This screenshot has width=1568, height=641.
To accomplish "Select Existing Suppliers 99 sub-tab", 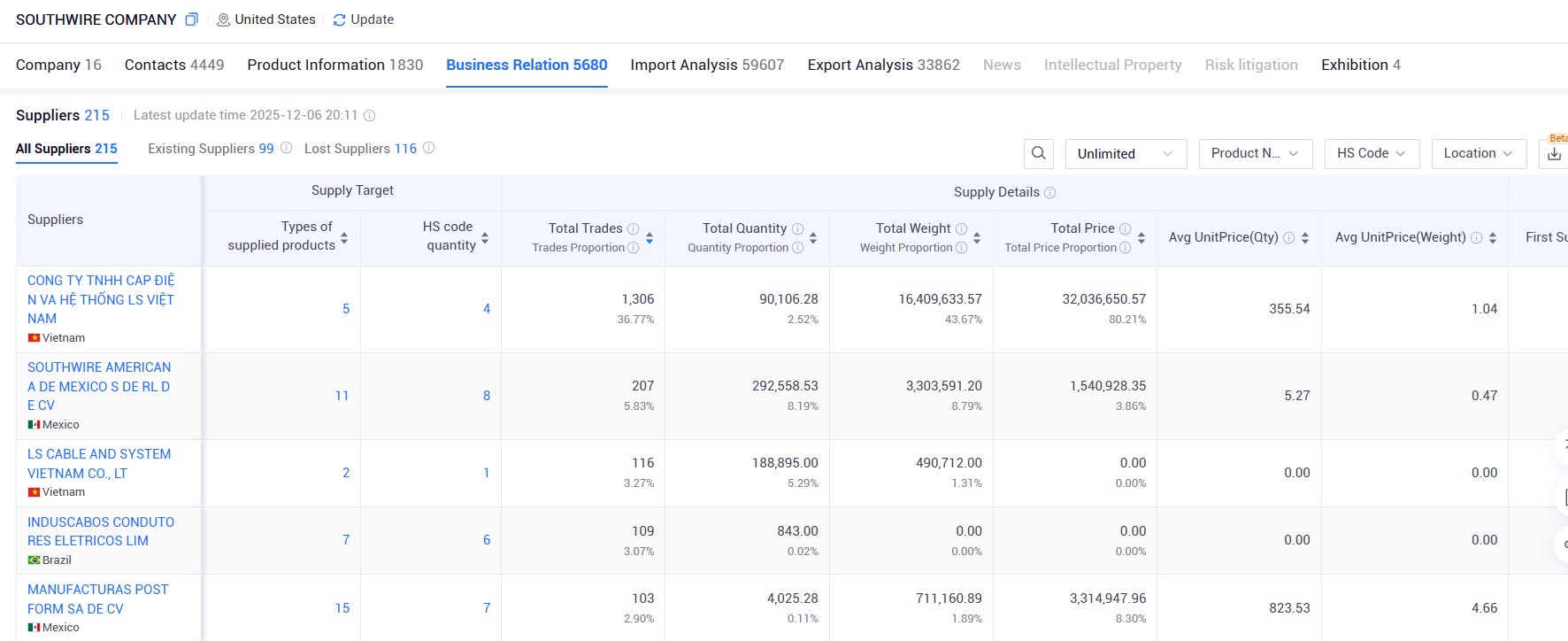I will 211,149.
